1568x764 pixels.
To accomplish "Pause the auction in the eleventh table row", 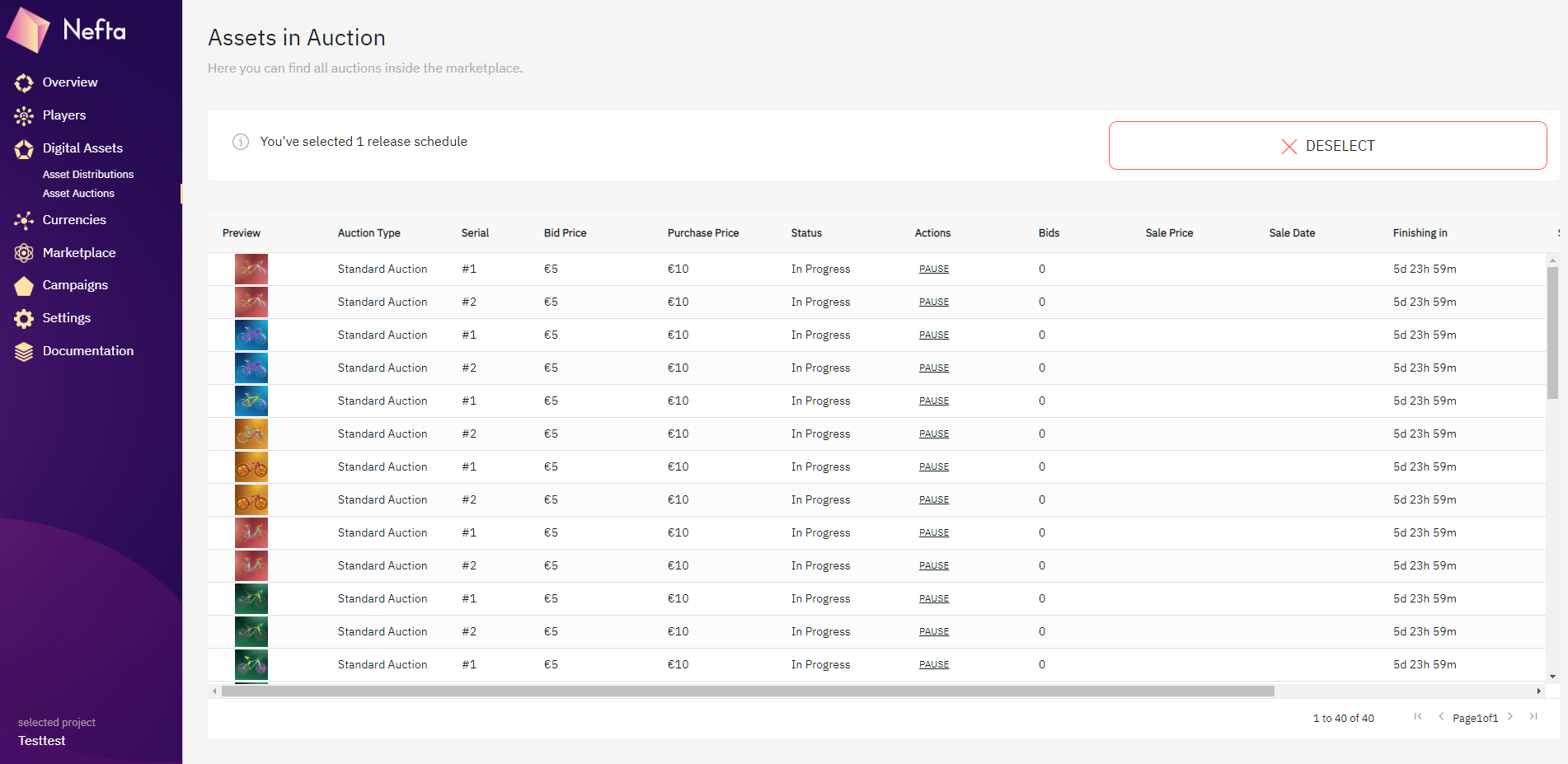I will point(934,599).
